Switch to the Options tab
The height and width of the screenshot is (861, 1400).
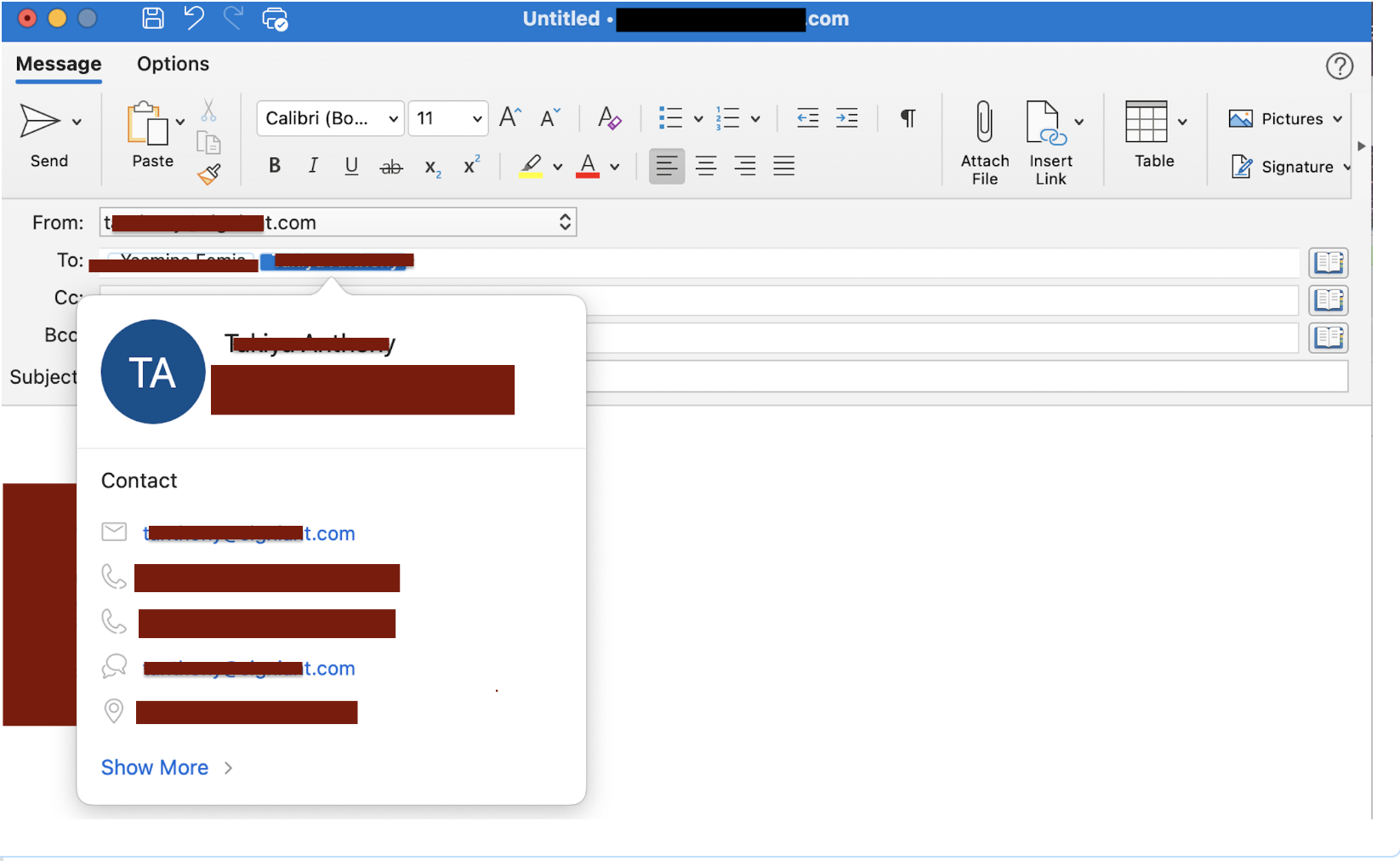(172, 64)
